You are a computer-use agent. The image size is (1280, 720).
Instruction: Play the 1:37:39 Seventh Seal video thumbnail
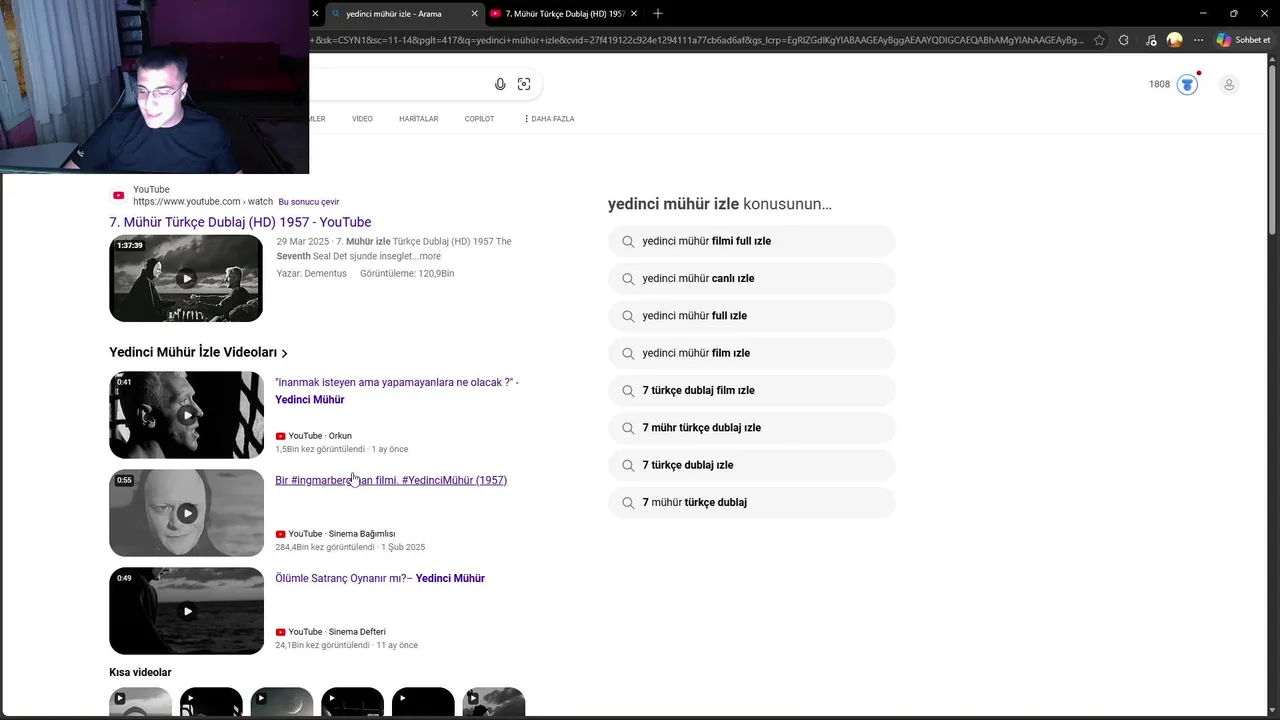(186, 278)
